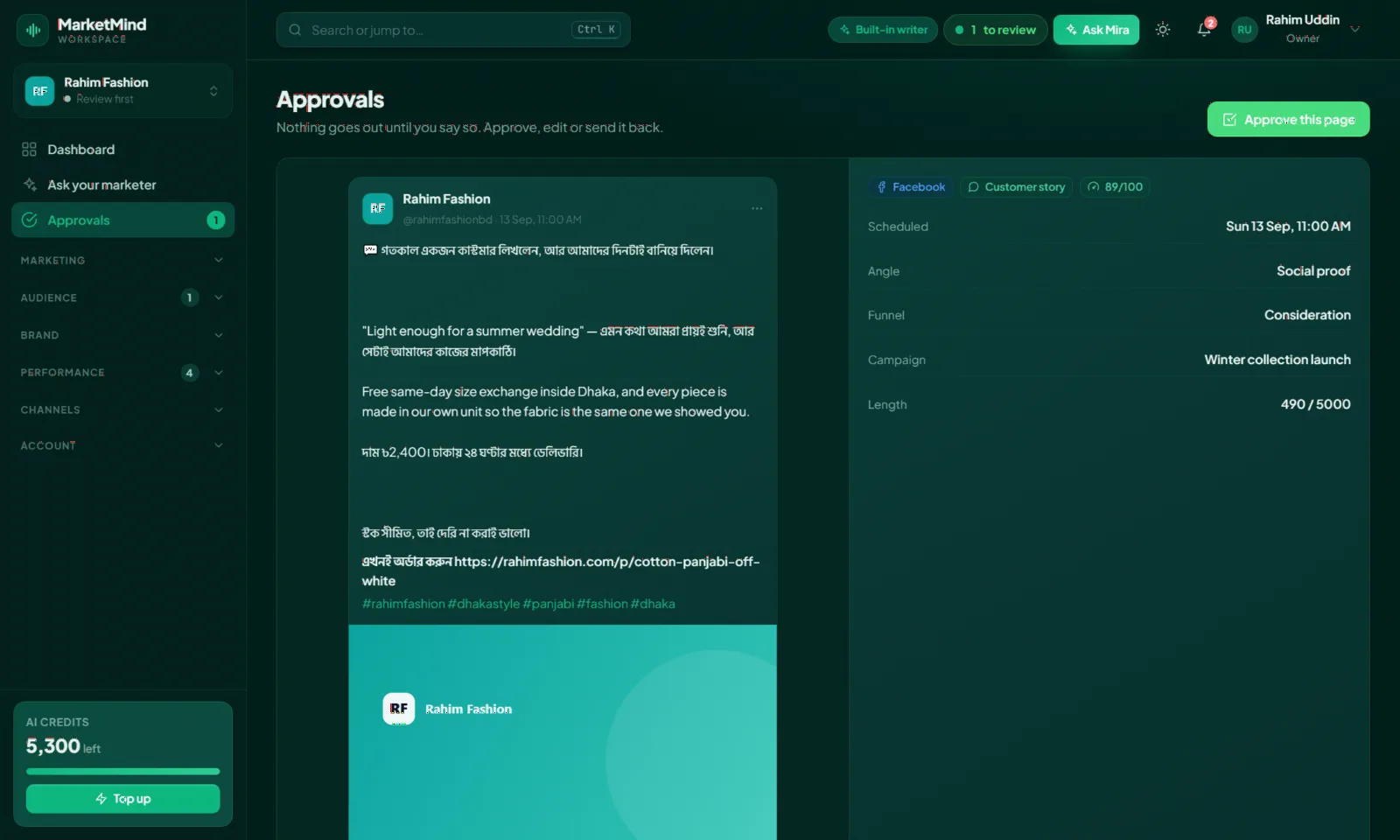Image resolution: width=1400 pixels, height=840 pixels.
Task: Click the search magnifier icon
Action: [295, 30]
